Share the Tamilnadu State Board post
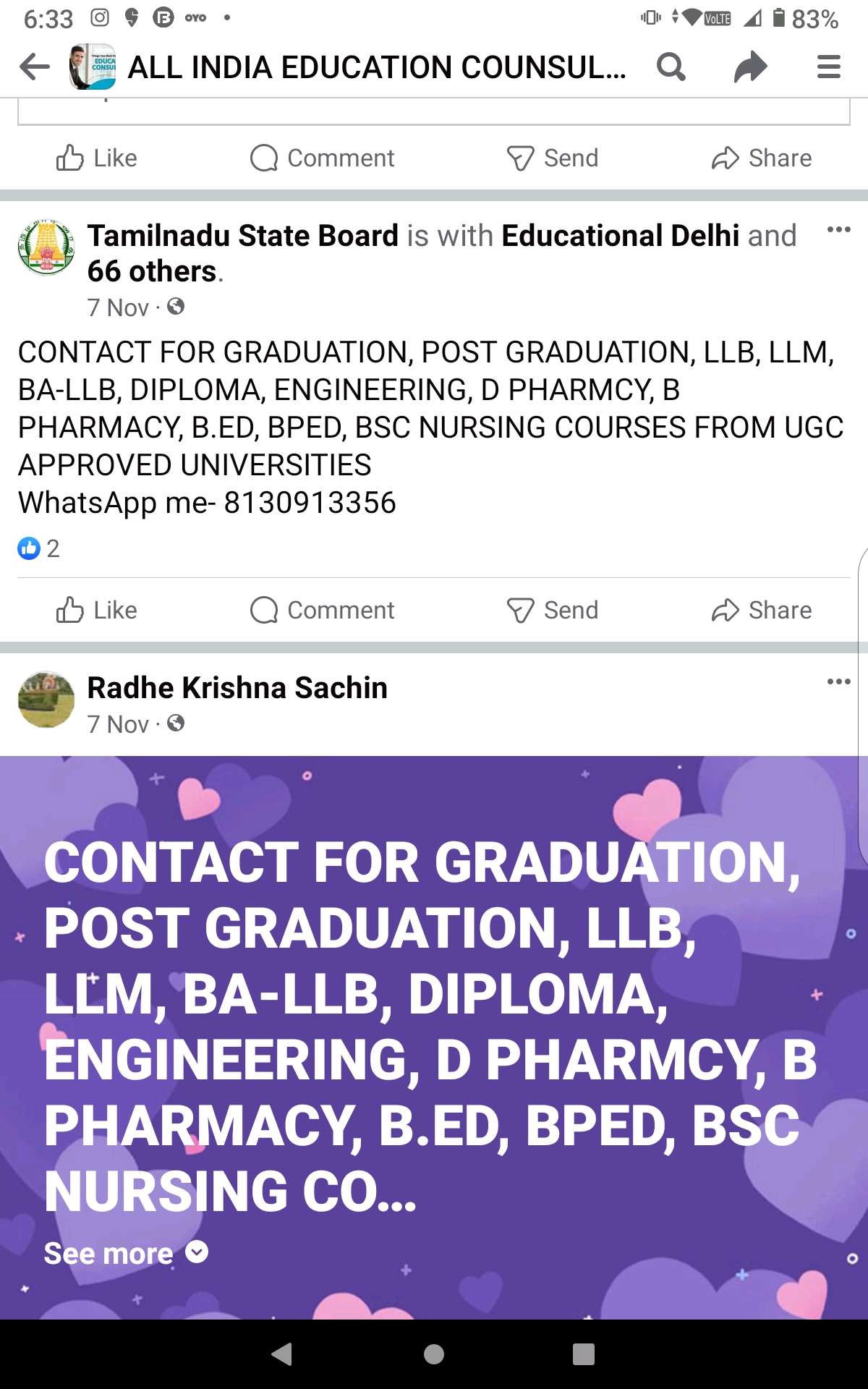This screenshot has width=868, height=1389. (762, 610)
